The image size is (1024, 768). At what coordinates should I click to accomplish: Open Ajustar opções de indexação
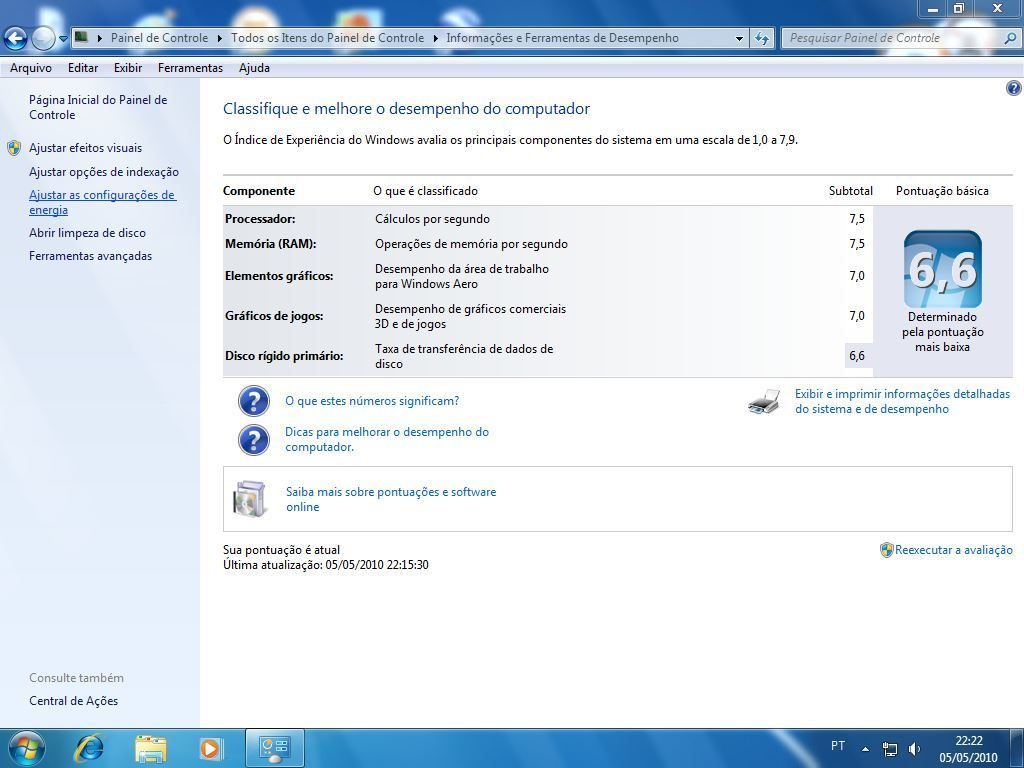104,172
